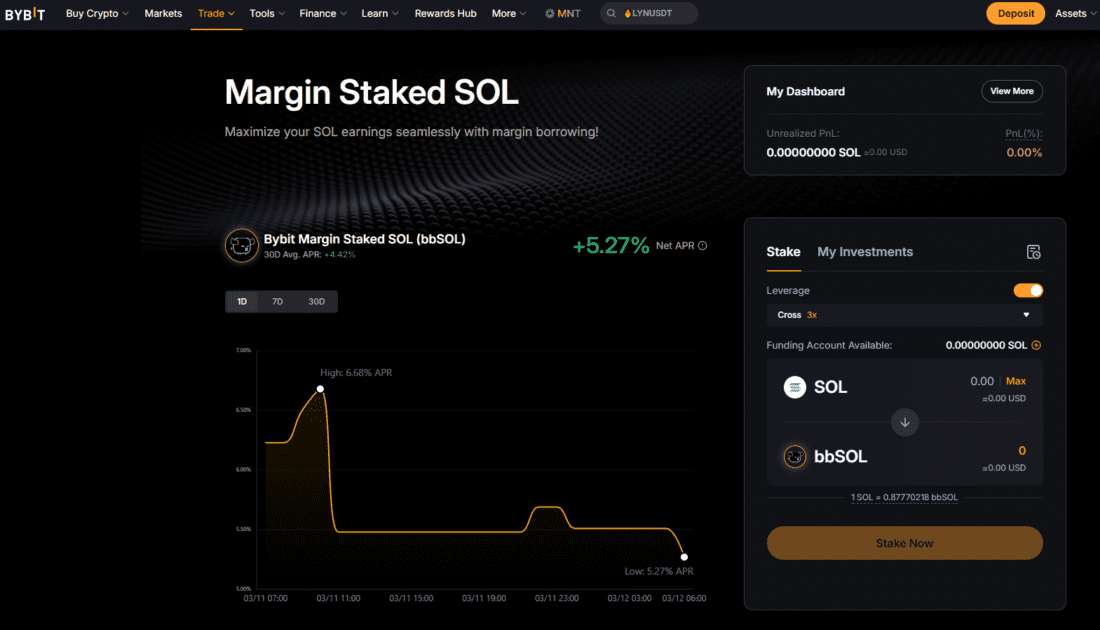Toggle the Leverage switch off
The image size is (1100, 630).
(1028, 290)
